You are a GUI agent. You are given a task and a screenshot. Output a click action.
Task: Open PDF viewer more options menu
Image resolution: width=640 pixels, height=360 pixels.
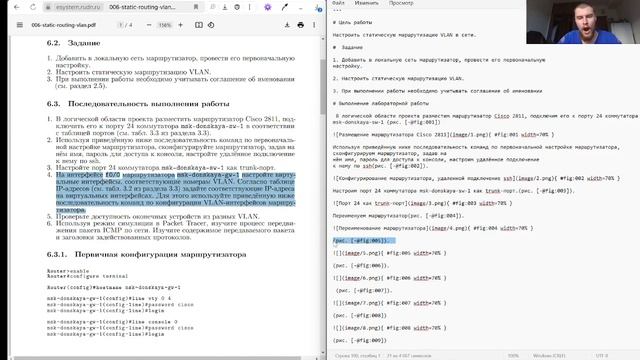(x=314, y=25)
